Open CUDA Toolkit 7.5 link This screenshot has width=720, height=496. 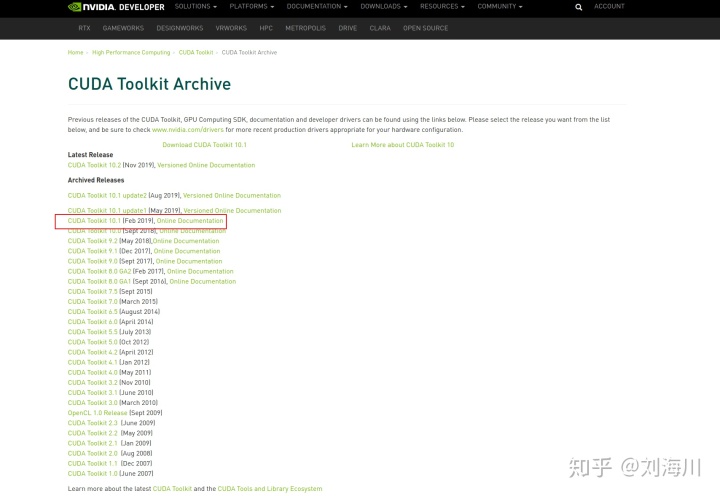pos(92,292)
